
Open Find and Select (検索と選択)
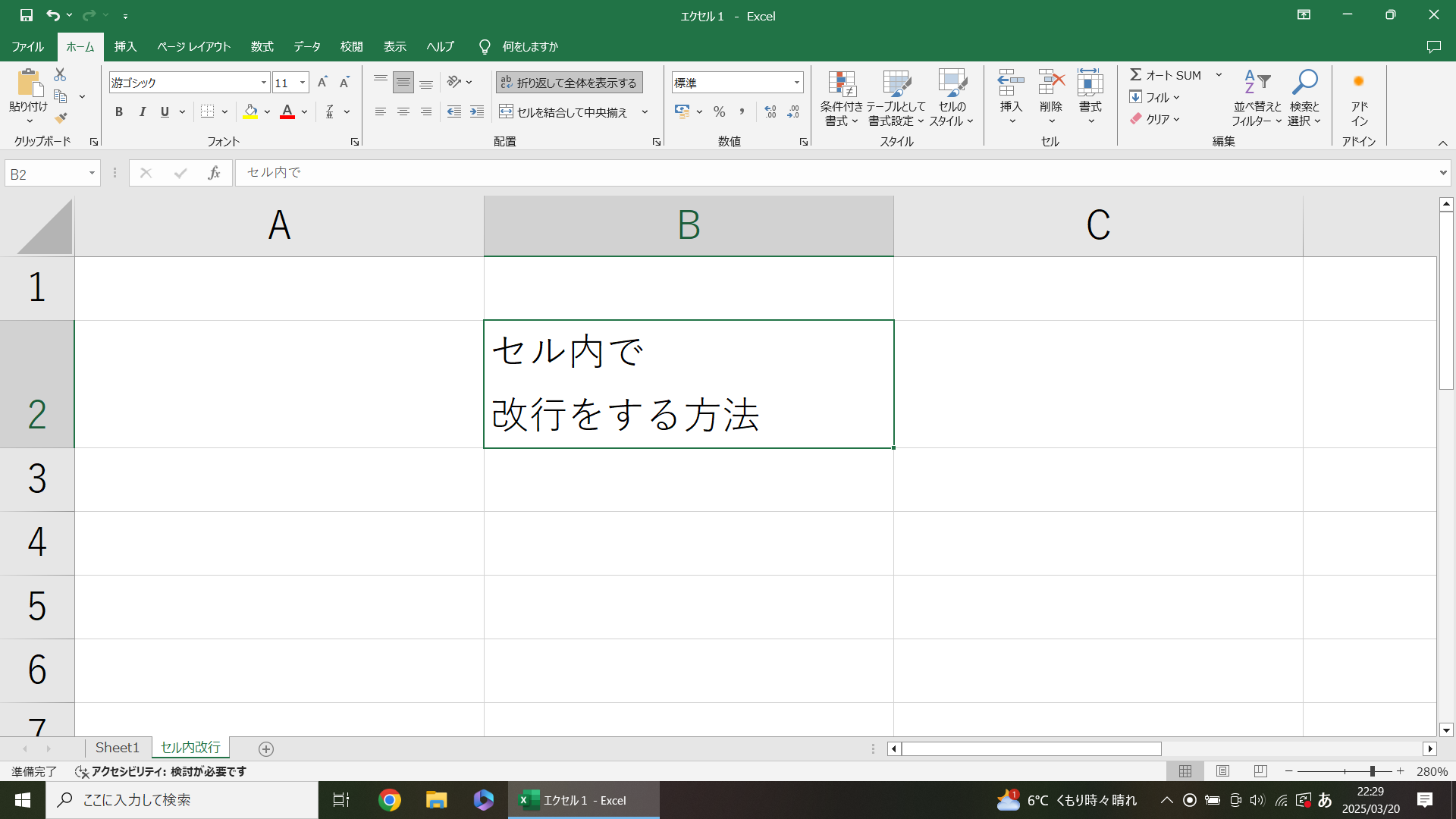1304,98
